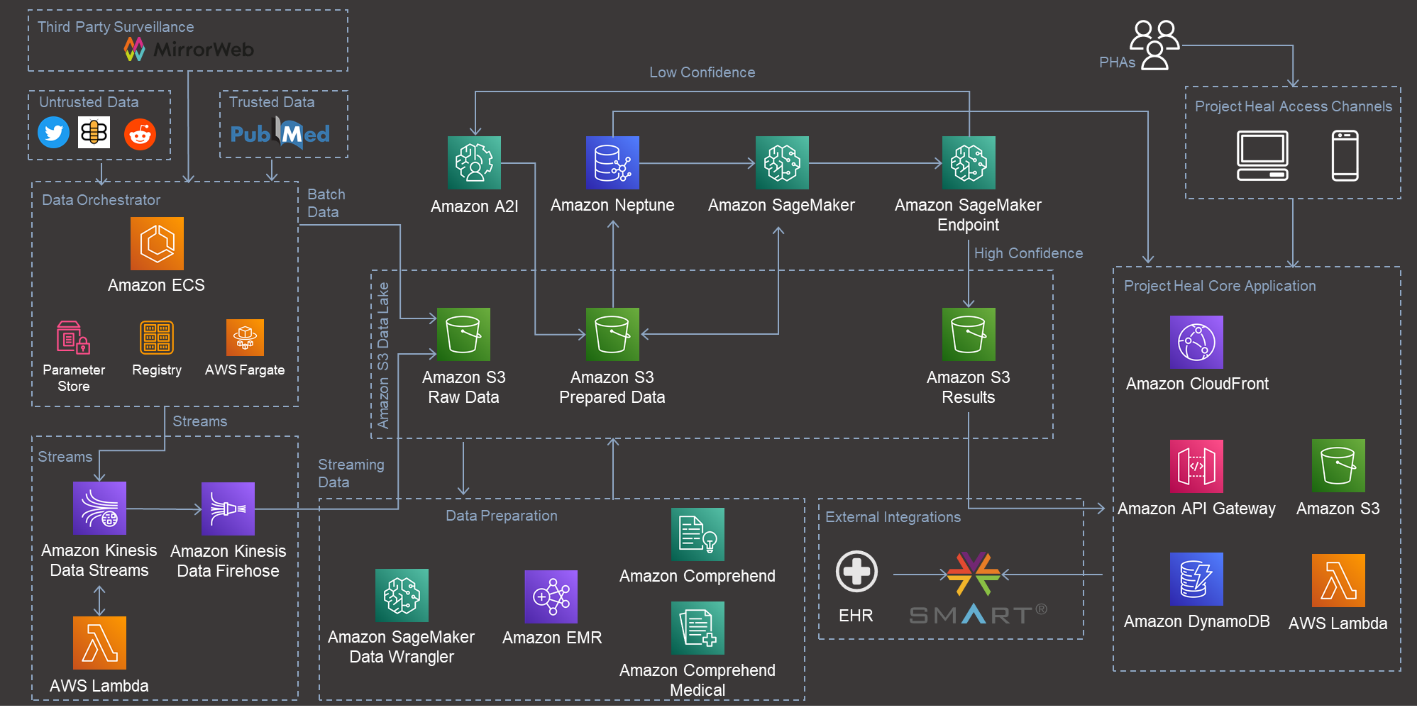This screenshot has width=1417, height=710.
Task: Select the Amazon CloudFront icon
Action: point(1197,343)
